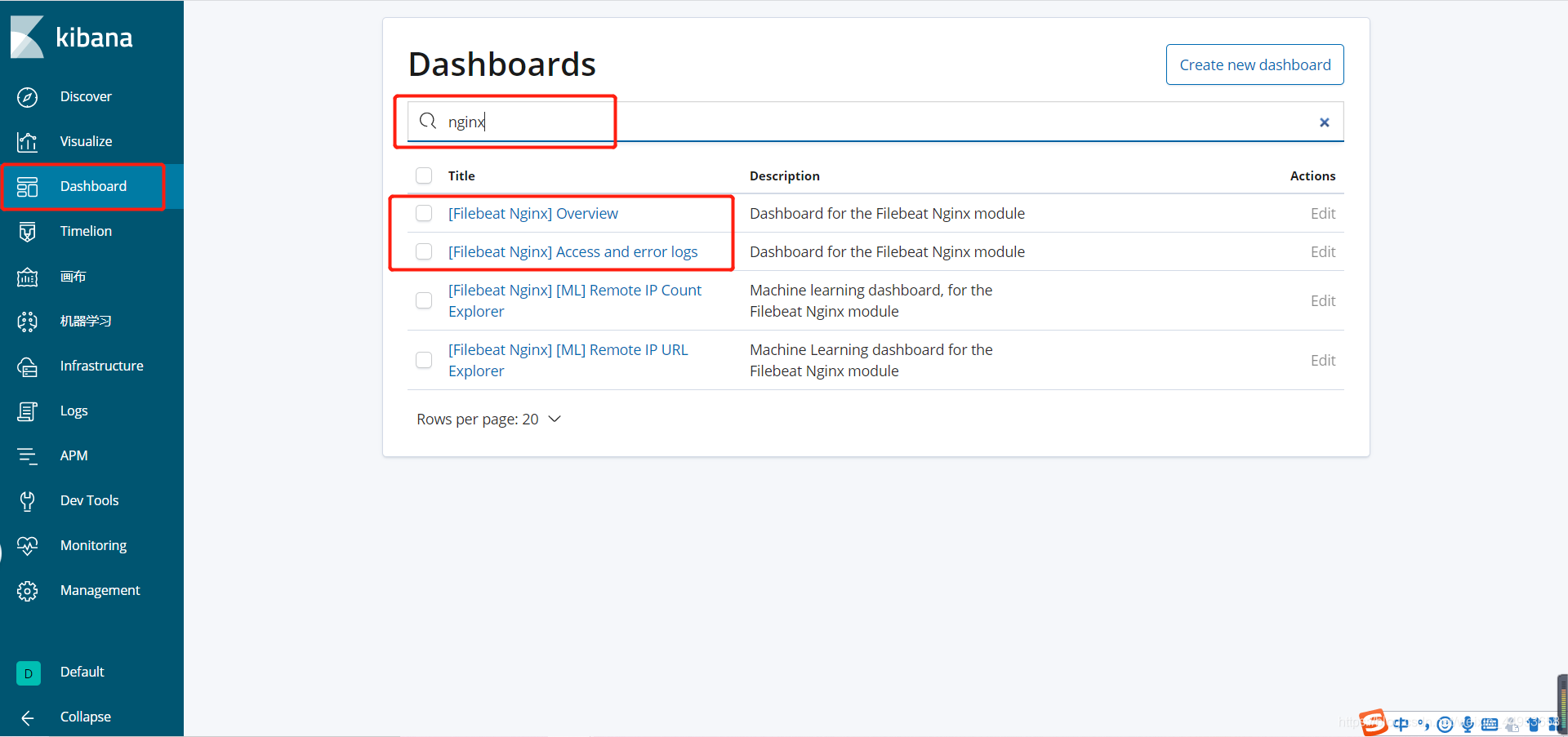Check the Remote IP Count Explorer checkbox
The height and width of the screenshot is (737, 1568).
pos(424,300)
